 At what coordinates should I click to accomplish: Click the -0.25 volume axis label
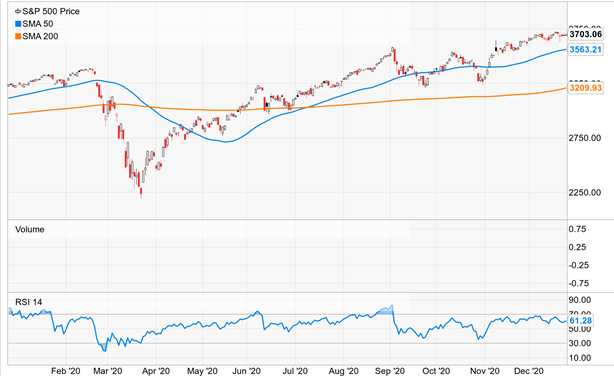point(579,265)
